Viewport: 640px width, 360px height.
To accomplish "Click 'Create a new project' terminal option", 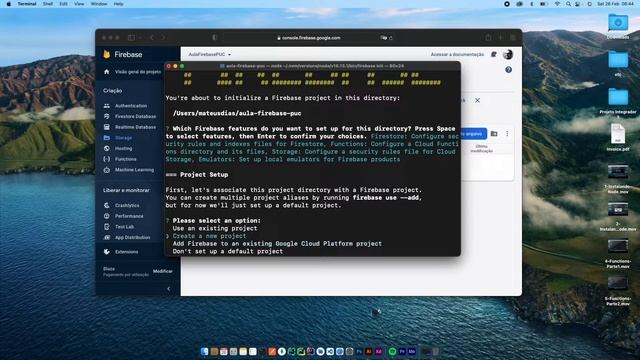I will click(209, 236).
